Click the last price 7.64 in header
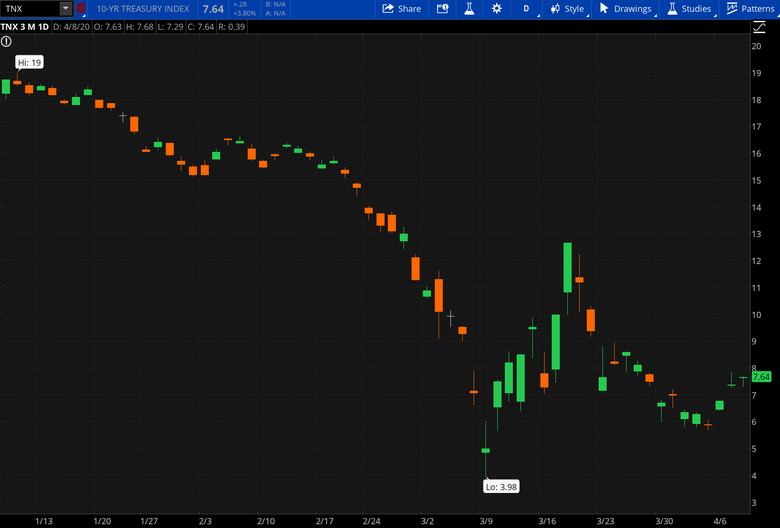Image resolution: width=780 pixels, height=528 pixels. [x=213, y=9]
